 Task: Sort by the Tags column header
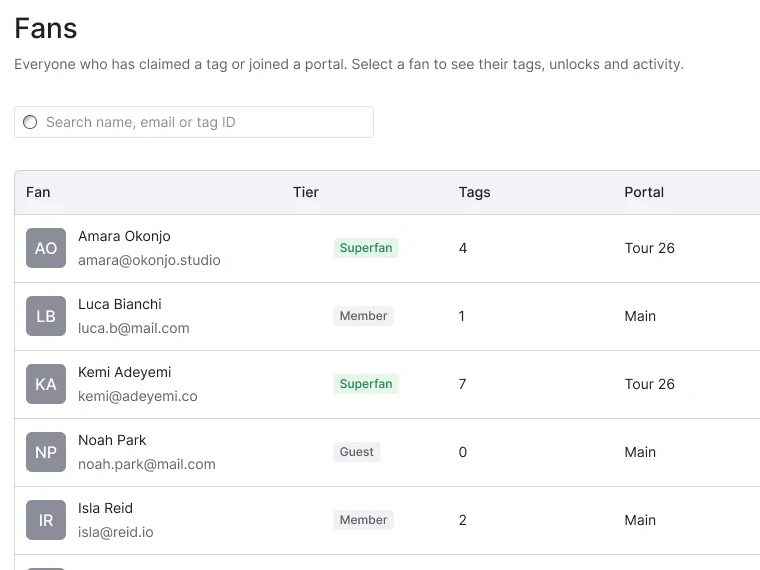(x=475, y=192)
